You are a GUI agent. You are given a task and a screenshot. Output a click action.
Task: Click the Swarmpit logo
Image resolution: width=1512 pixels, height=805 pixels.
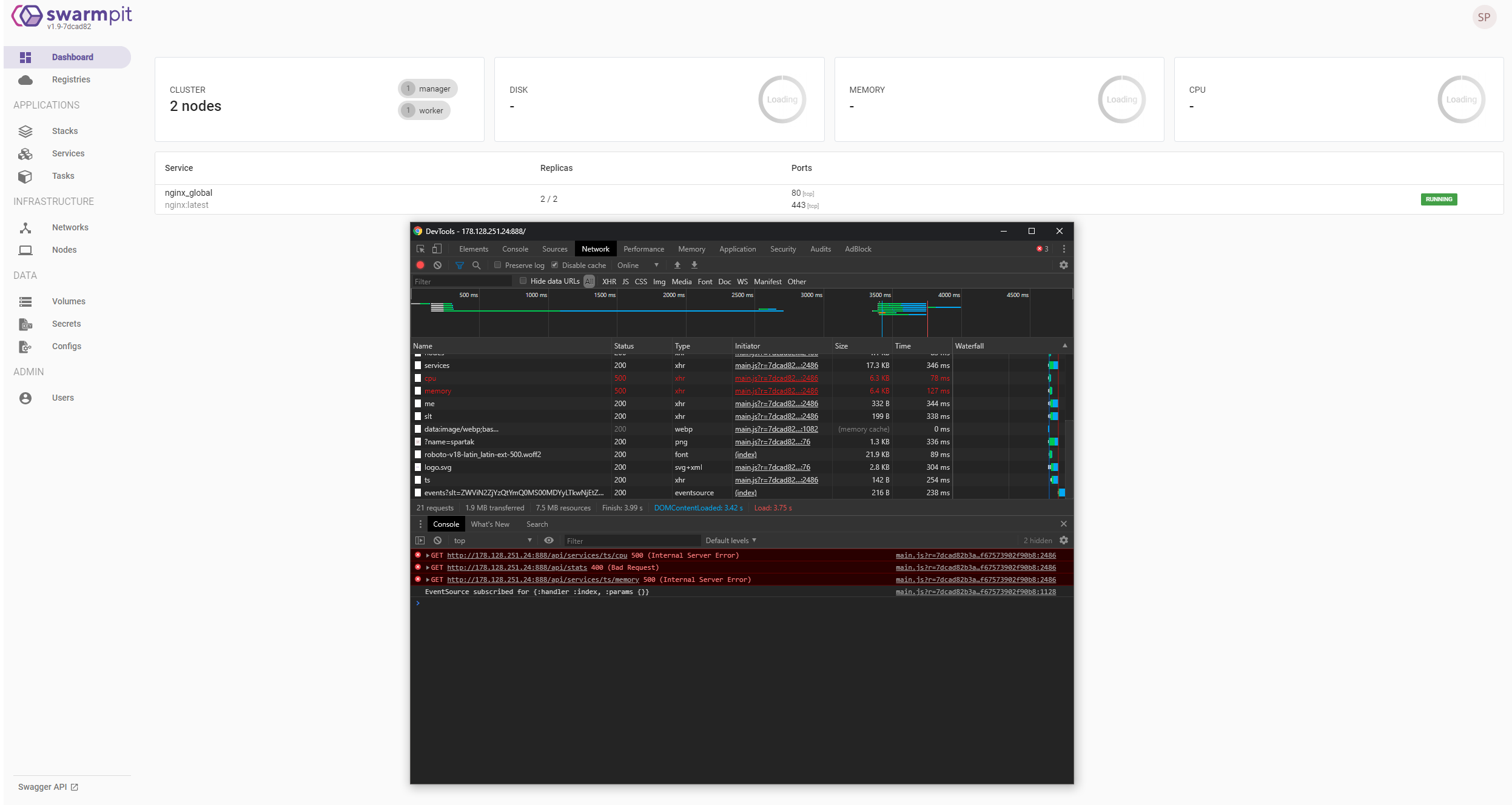tap(72, 16)
